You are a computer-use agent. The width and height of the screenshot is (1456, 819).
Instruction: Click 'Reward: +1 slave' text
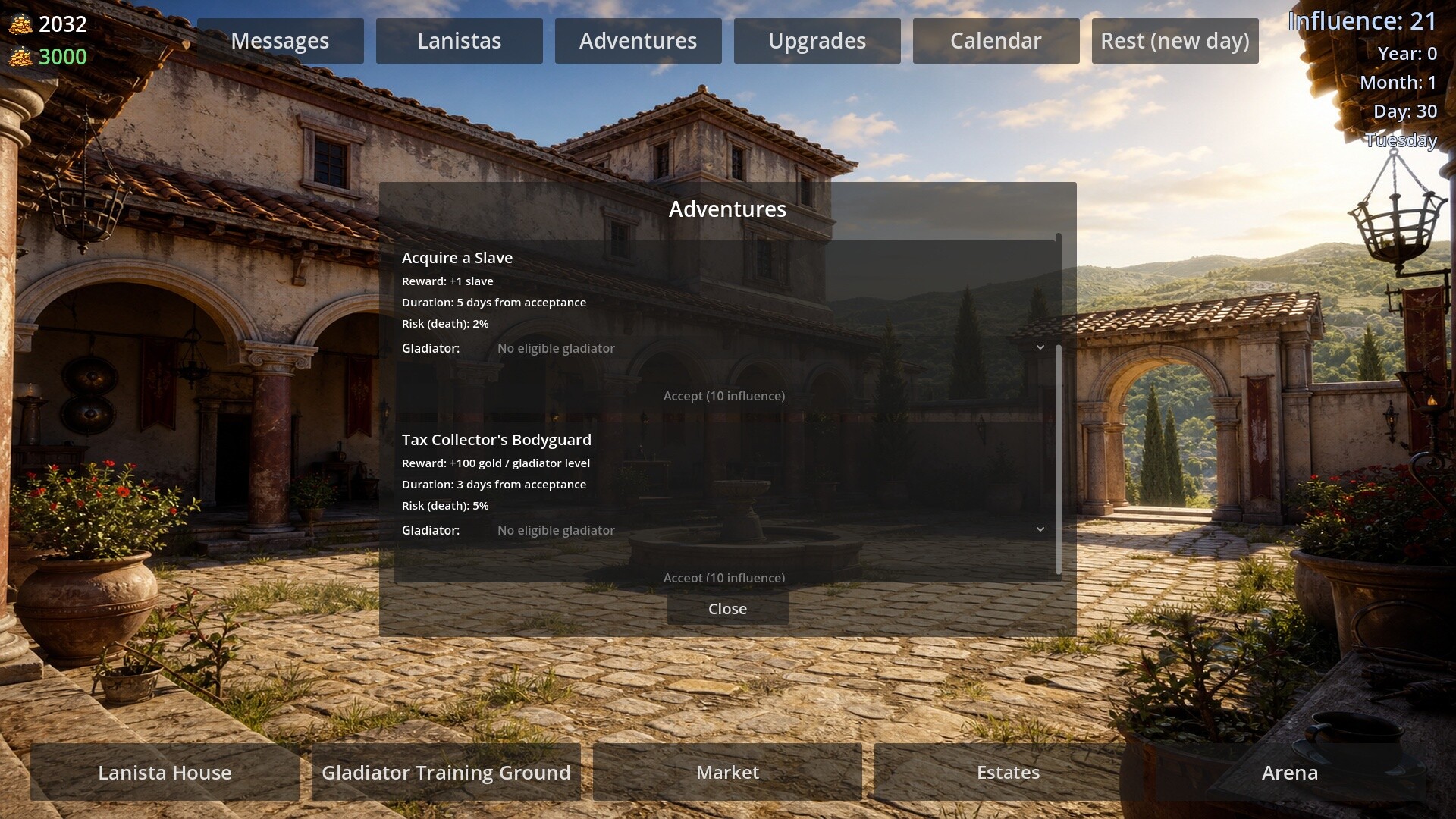pos(447,281)
